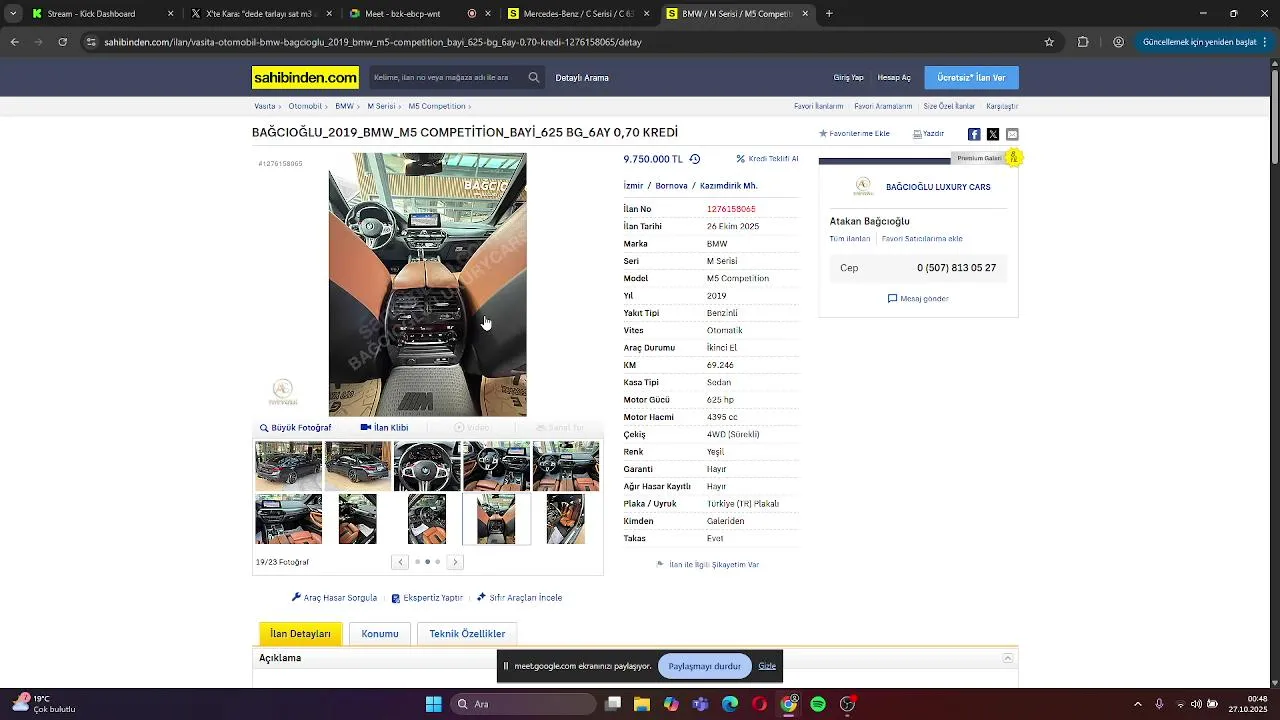
Task: Click İzmir location link
Action: click(633, 186)
